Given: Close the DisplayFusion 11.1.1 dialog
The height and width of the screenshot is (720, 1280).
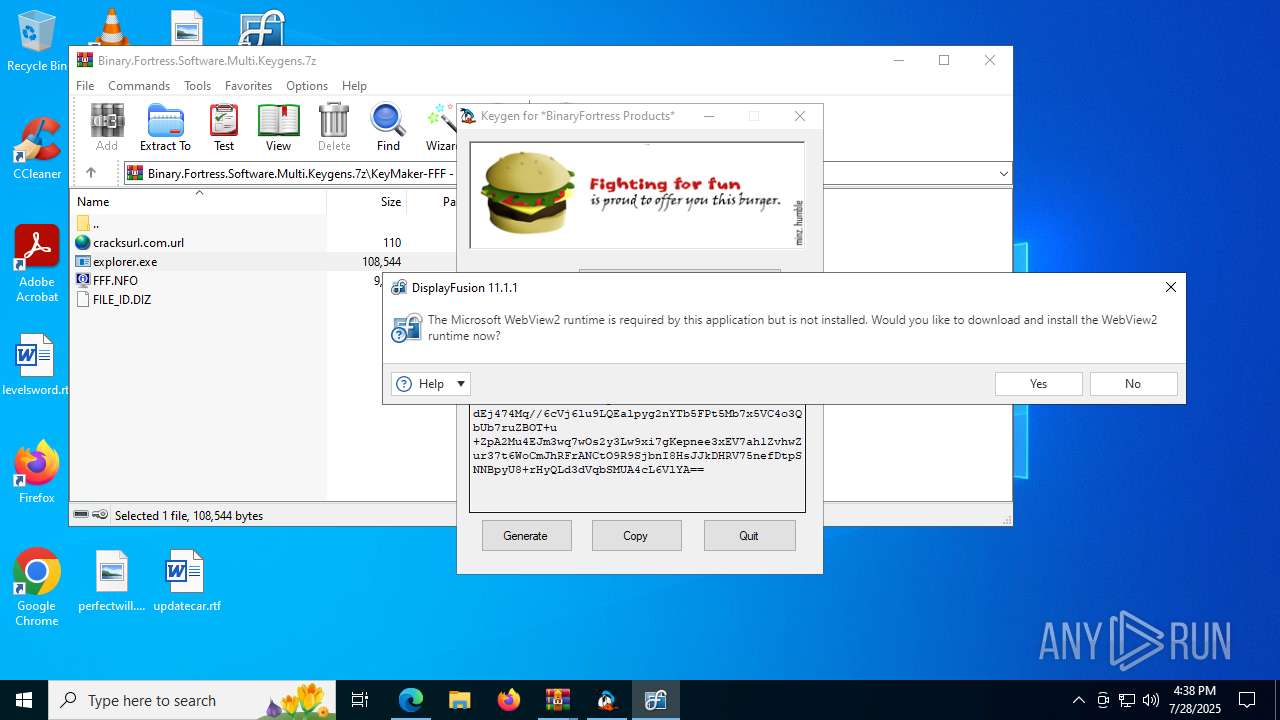Looking at the screenshot, I should click(x=1170, y=287).
